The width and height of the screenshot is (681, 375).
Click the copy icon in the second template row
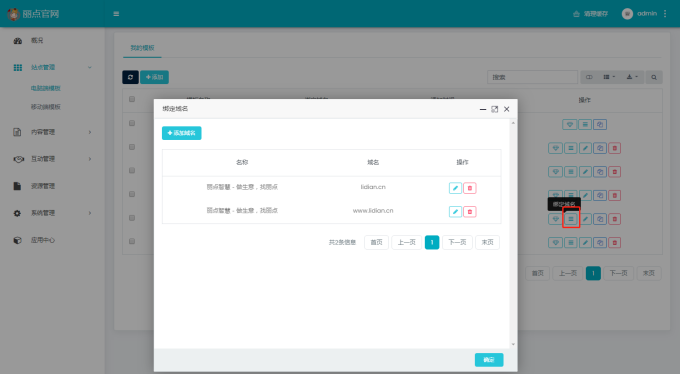600,148
